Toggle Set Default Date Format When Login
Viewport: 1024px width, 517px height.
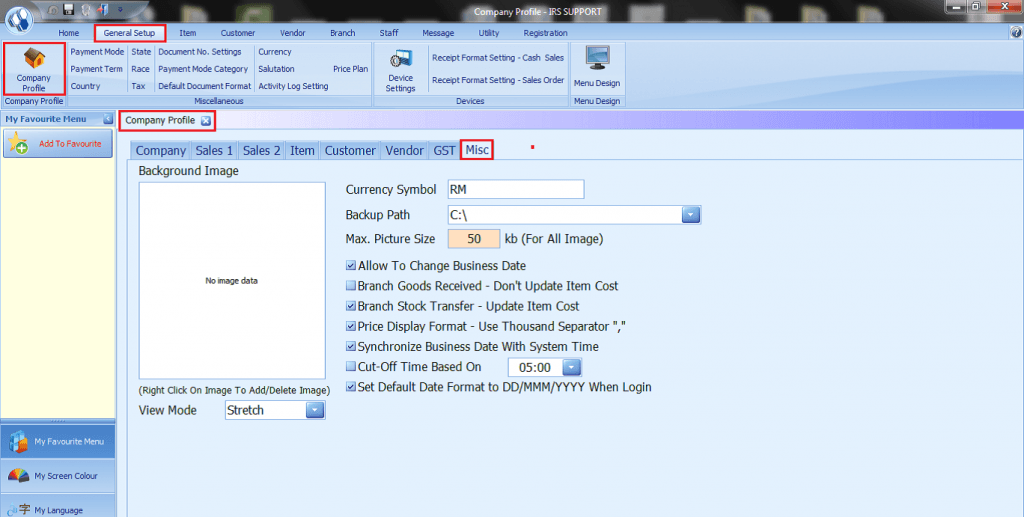(351, 387)
